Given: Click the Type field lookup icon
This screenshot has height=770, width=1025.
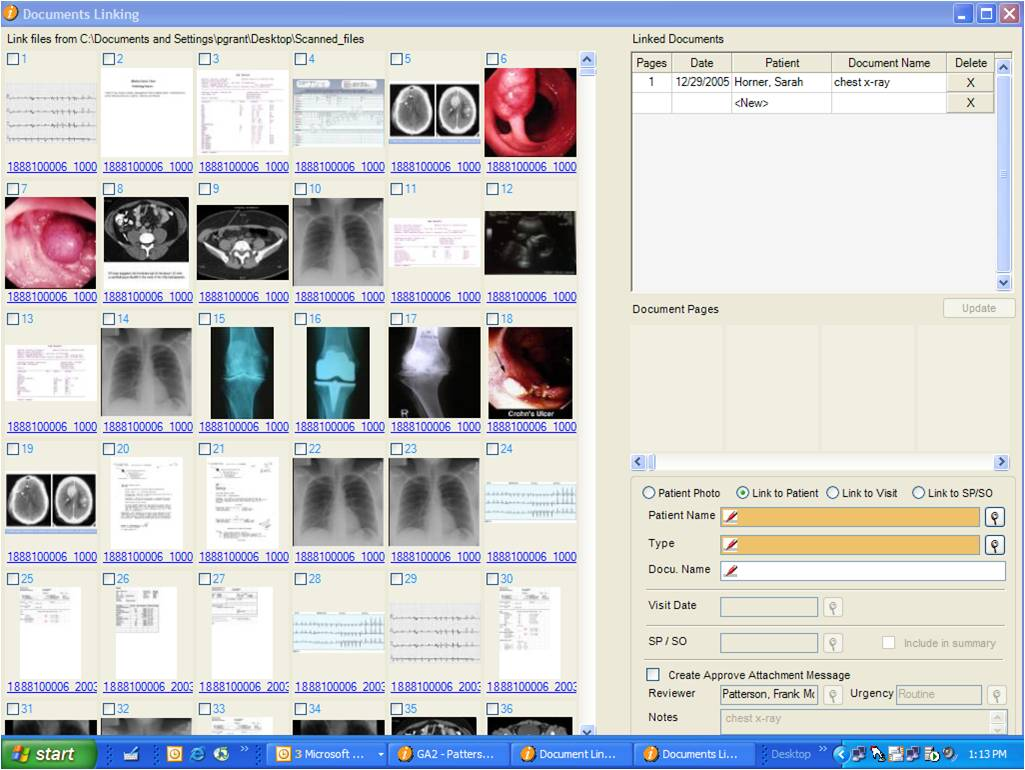Looking at the screenshot, I should (994, 545).
